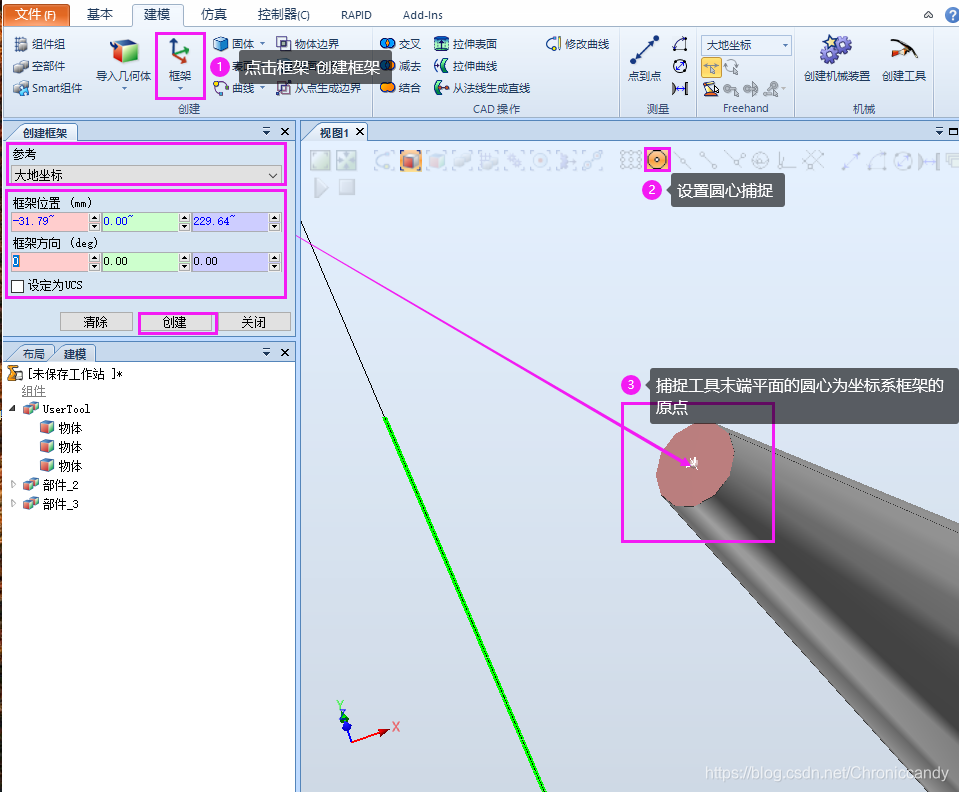Select 拉伸表面 extrude surface tool
The image size is (959, 792).
point(465,44)
